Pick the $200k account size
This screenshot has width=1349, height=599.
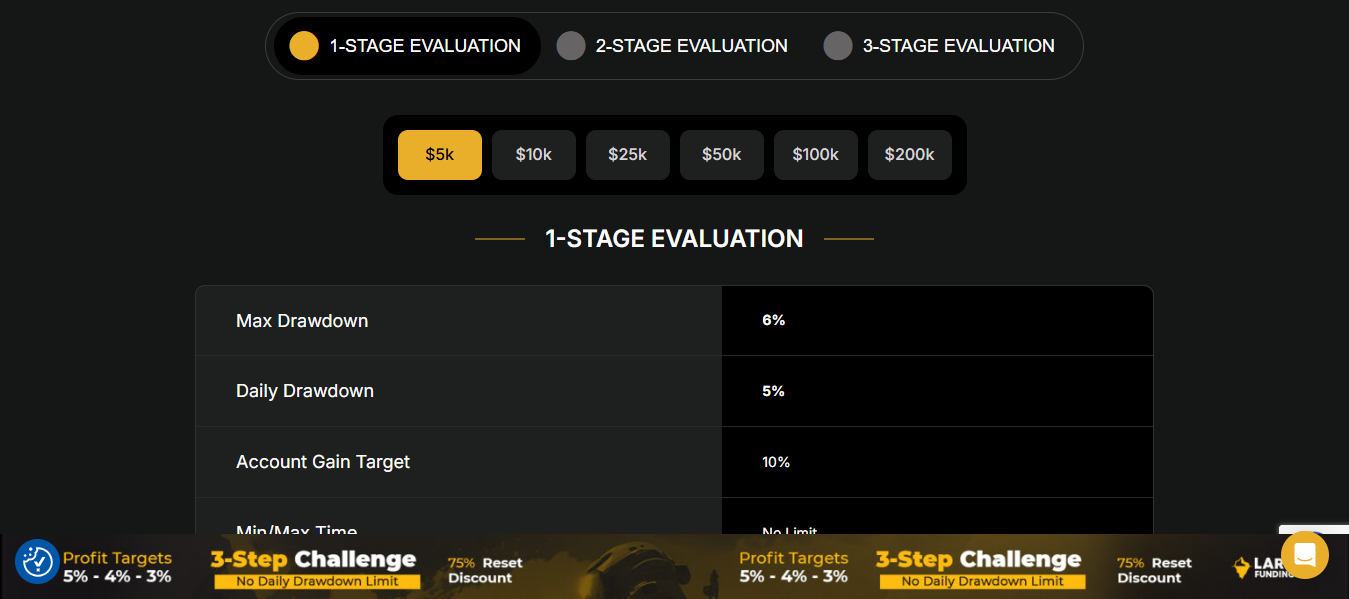910,155
